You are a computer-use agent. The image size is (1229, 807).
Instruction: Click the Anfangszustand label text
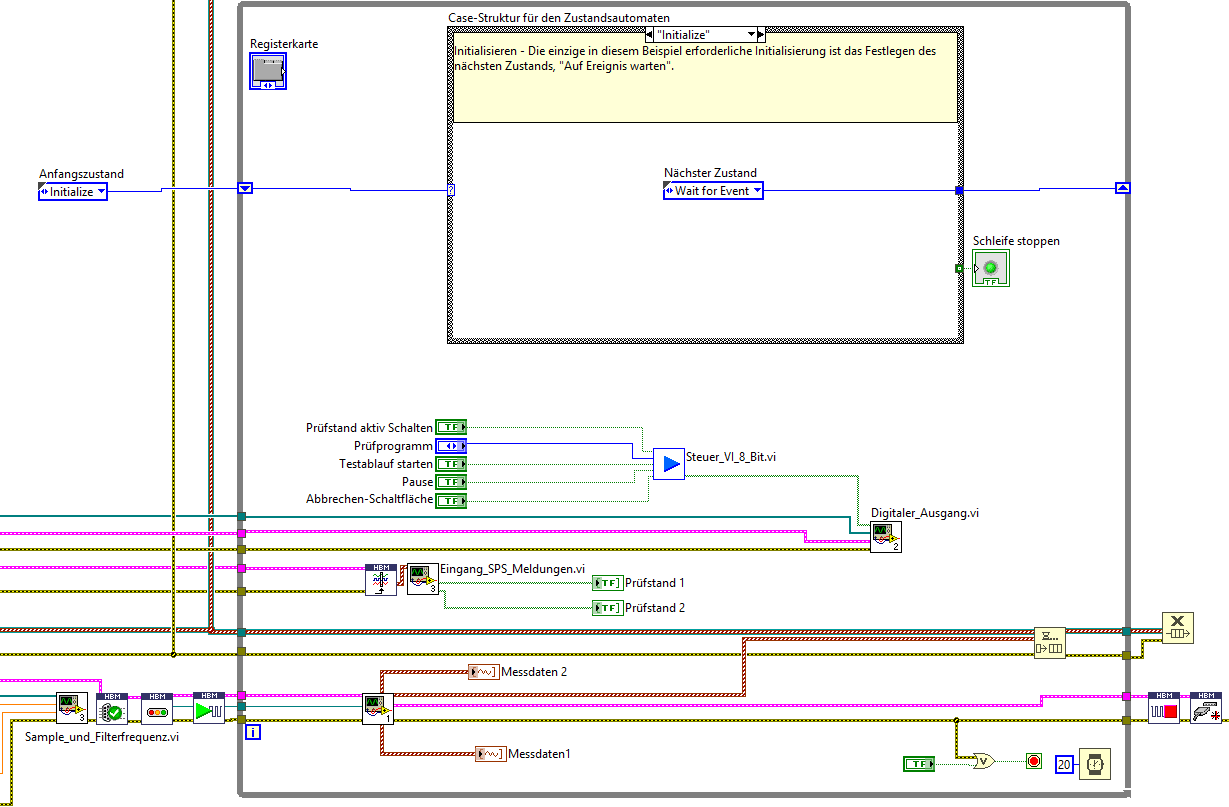[x=81, y=174]
